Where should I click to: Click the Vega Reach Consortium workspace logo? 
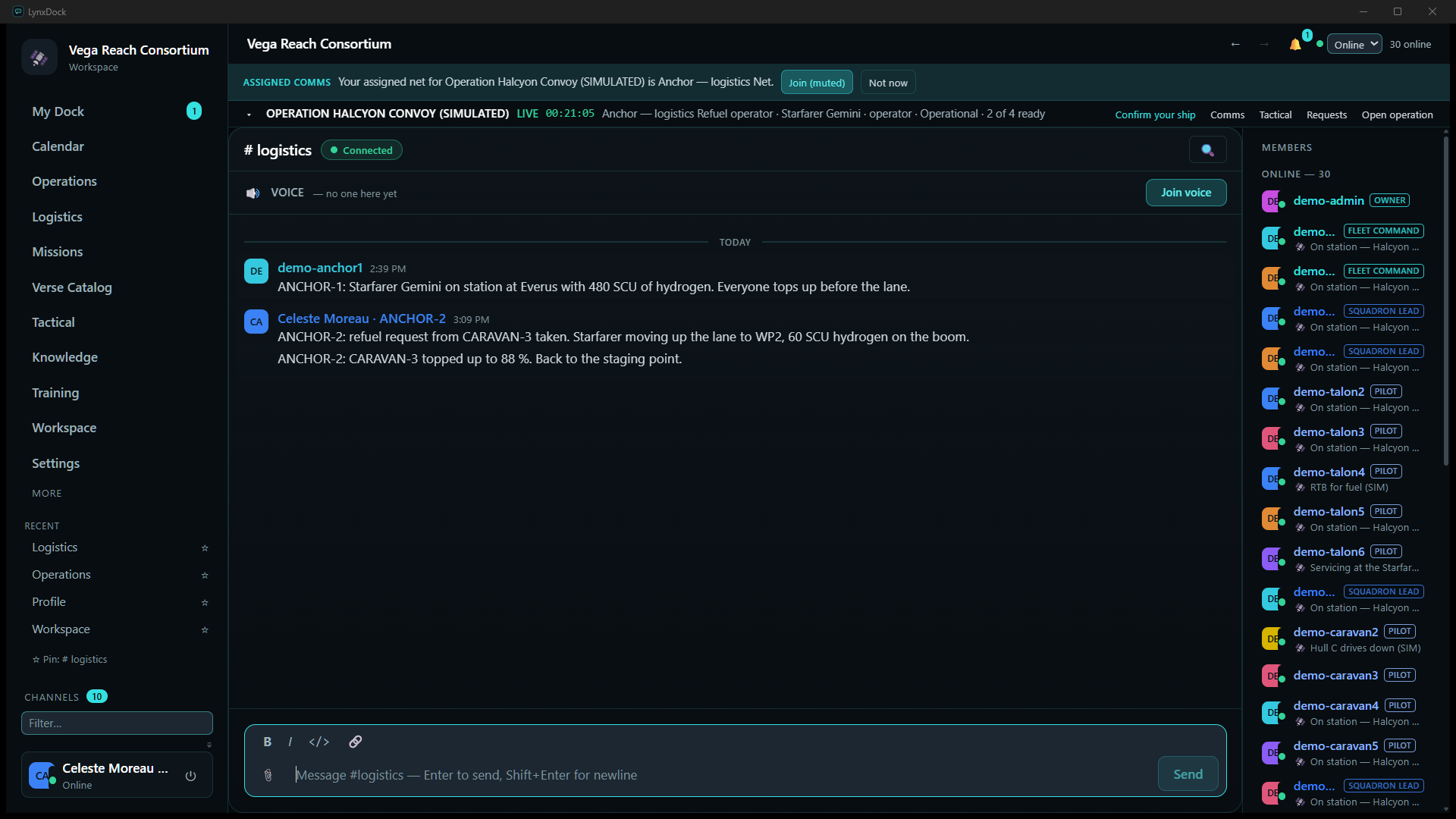pos(39,57)
